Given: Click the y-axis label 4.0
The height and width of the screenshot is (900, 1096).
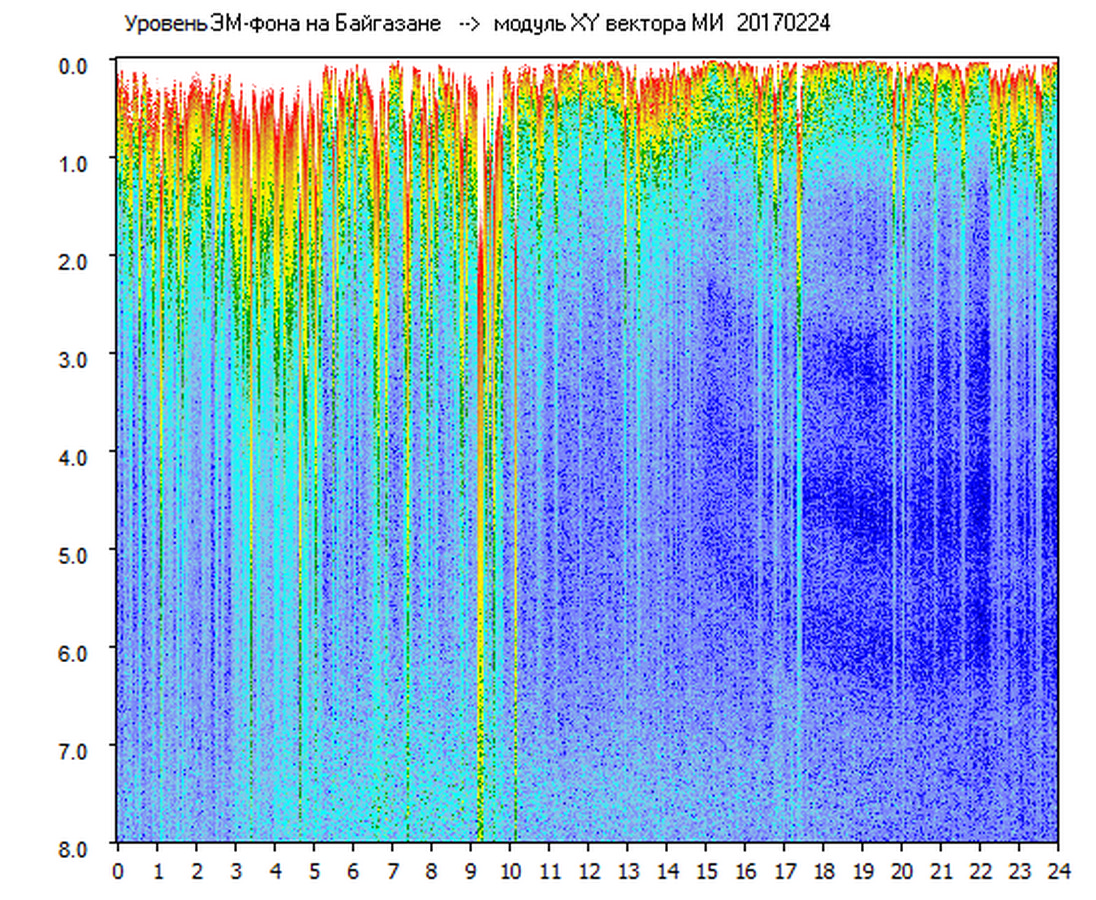Looking at the screenshot, I should coord(76,456).
